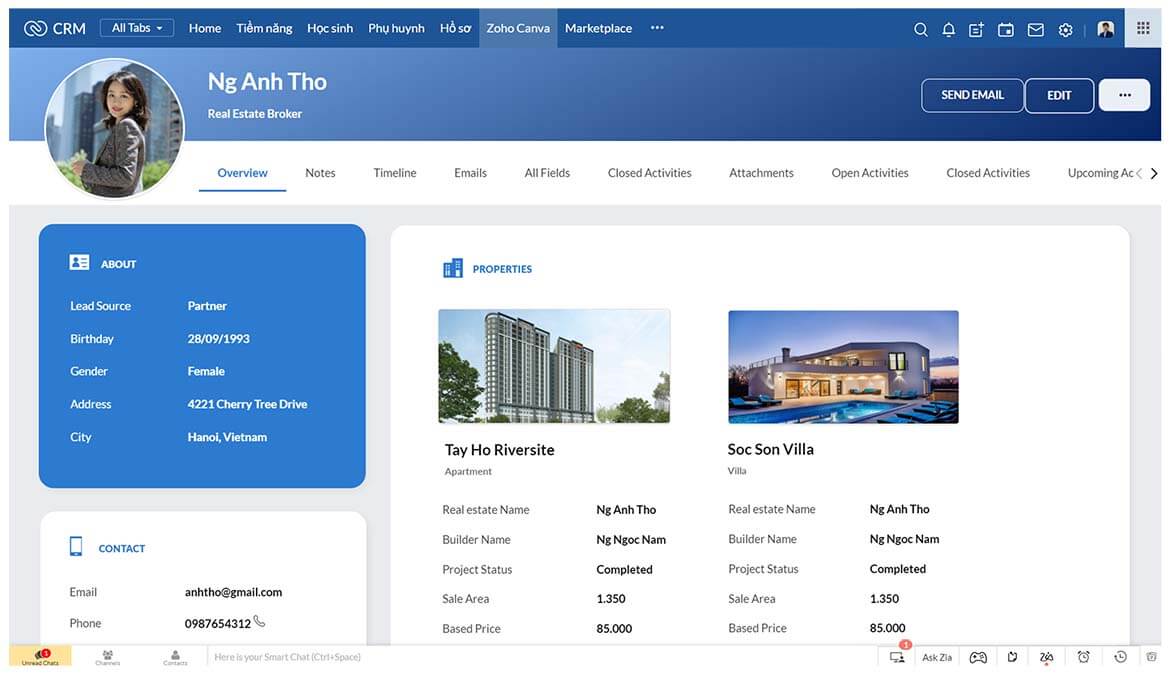This screenshot has height=674, width=1170.
Task: Go to Marketplace in top menu
Action: pos(598,28)
